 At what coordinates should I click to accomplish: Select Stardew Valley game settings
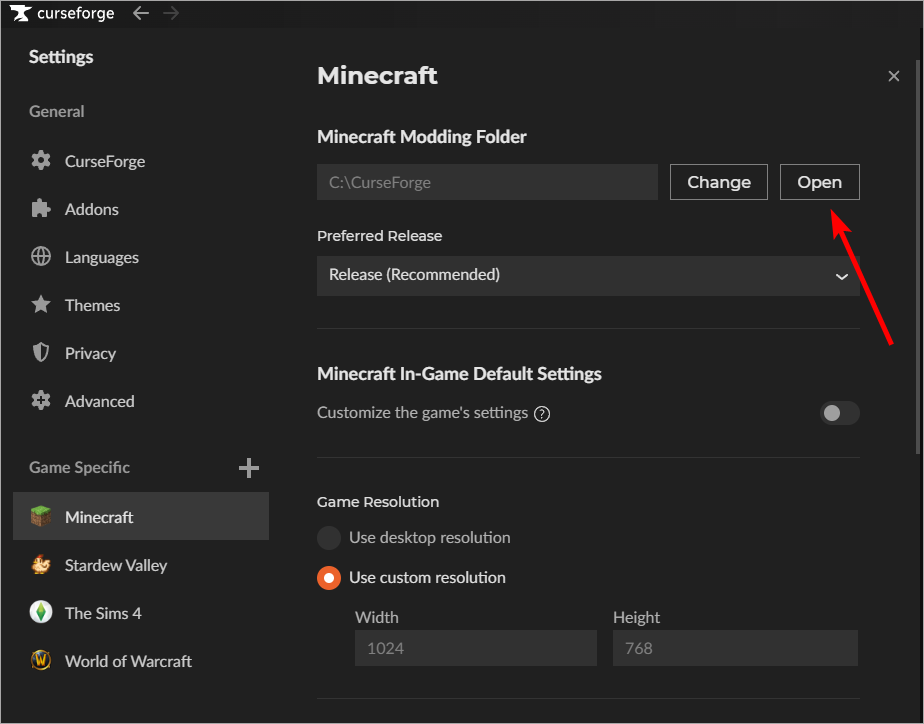[141, 565]
